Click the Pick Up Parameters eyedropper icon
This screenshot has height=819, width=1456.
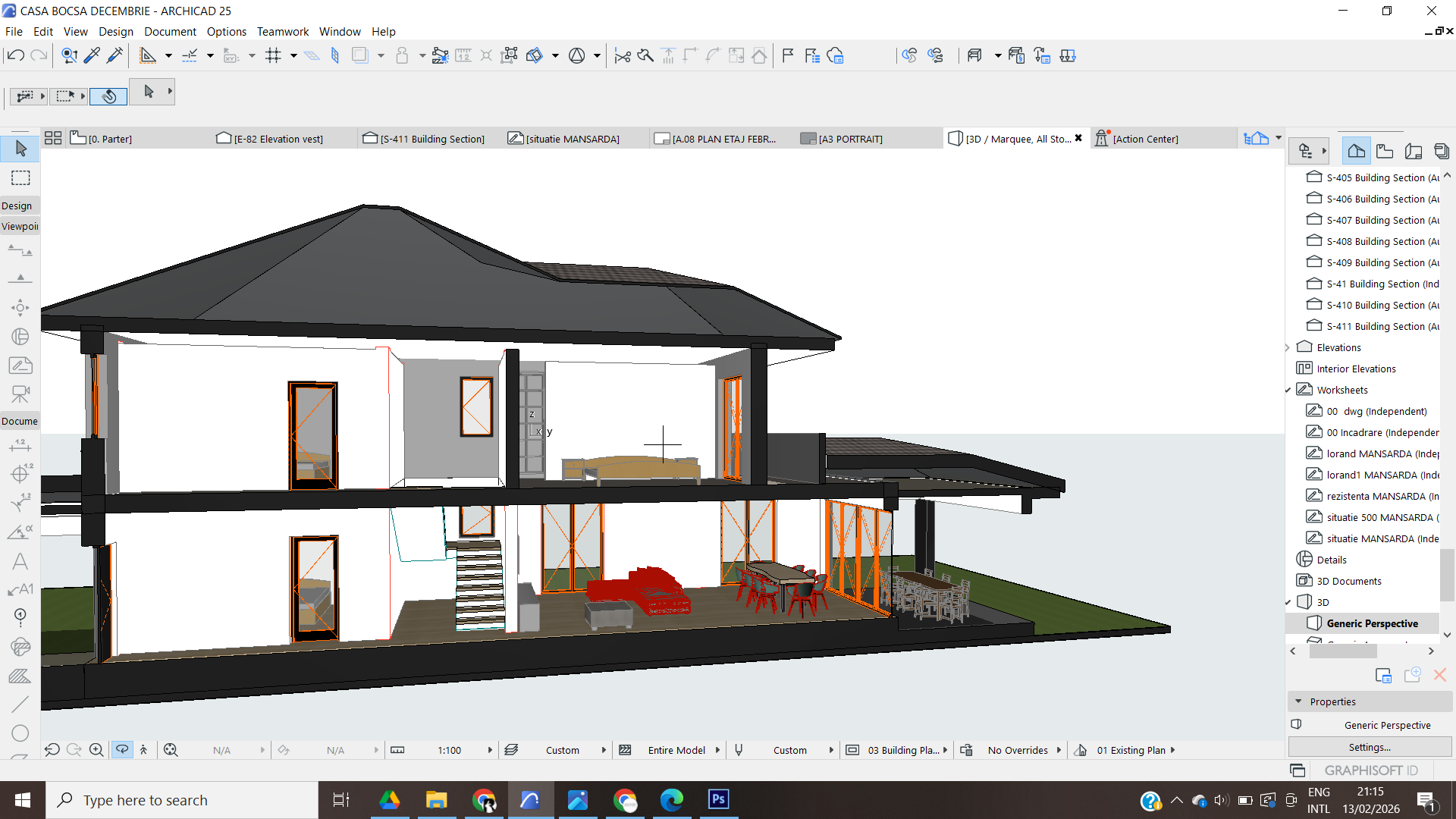(x=92, y=55)
